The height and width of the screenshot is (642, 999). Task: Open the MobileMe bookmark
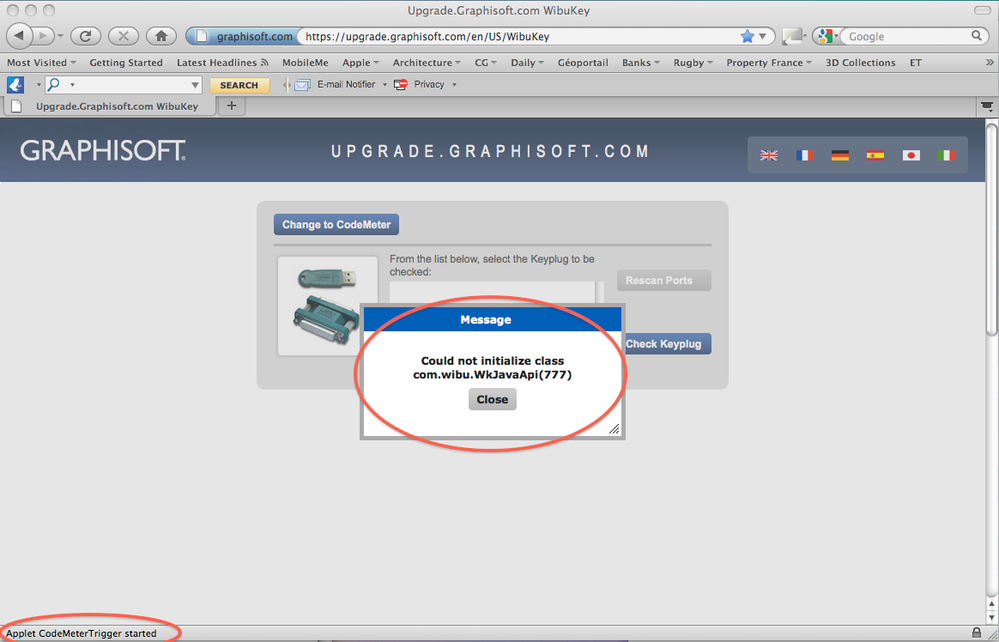(305, 62)
